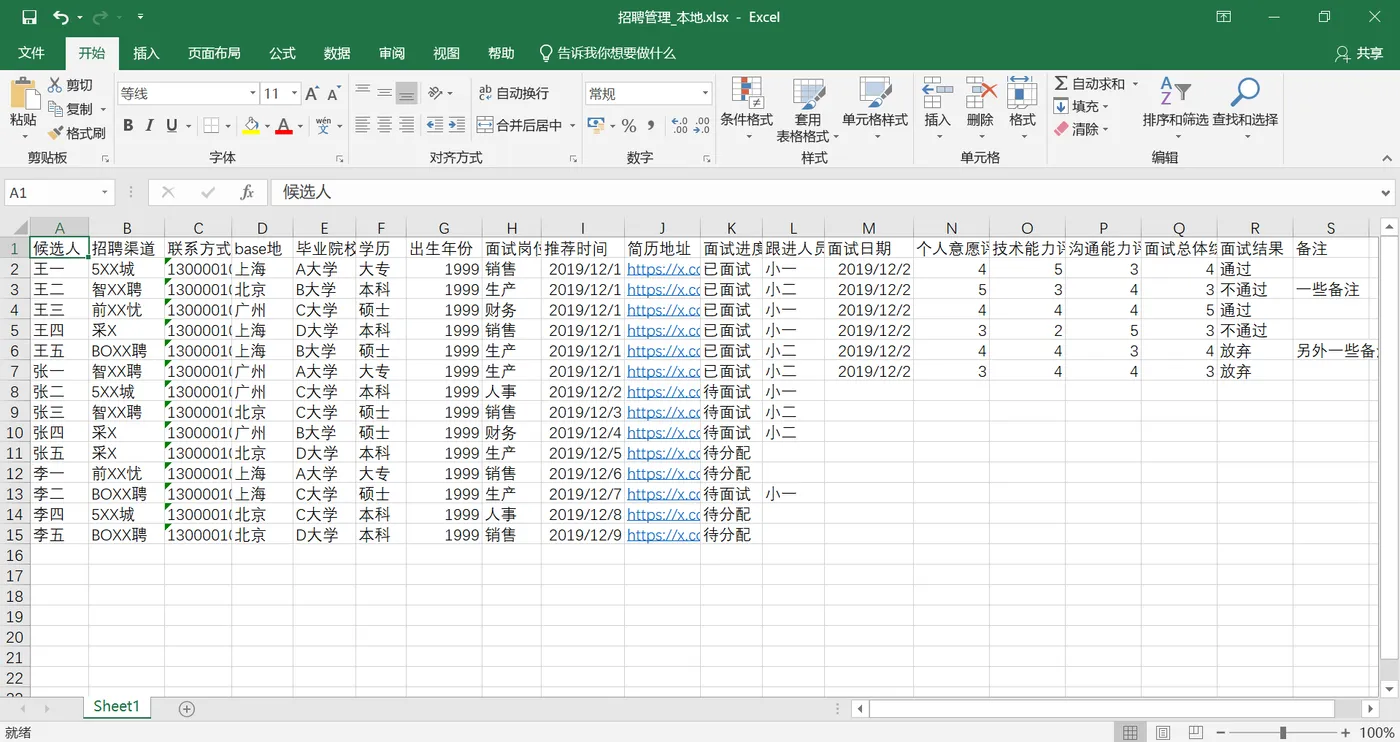Click the increase decimal icon

680,125
